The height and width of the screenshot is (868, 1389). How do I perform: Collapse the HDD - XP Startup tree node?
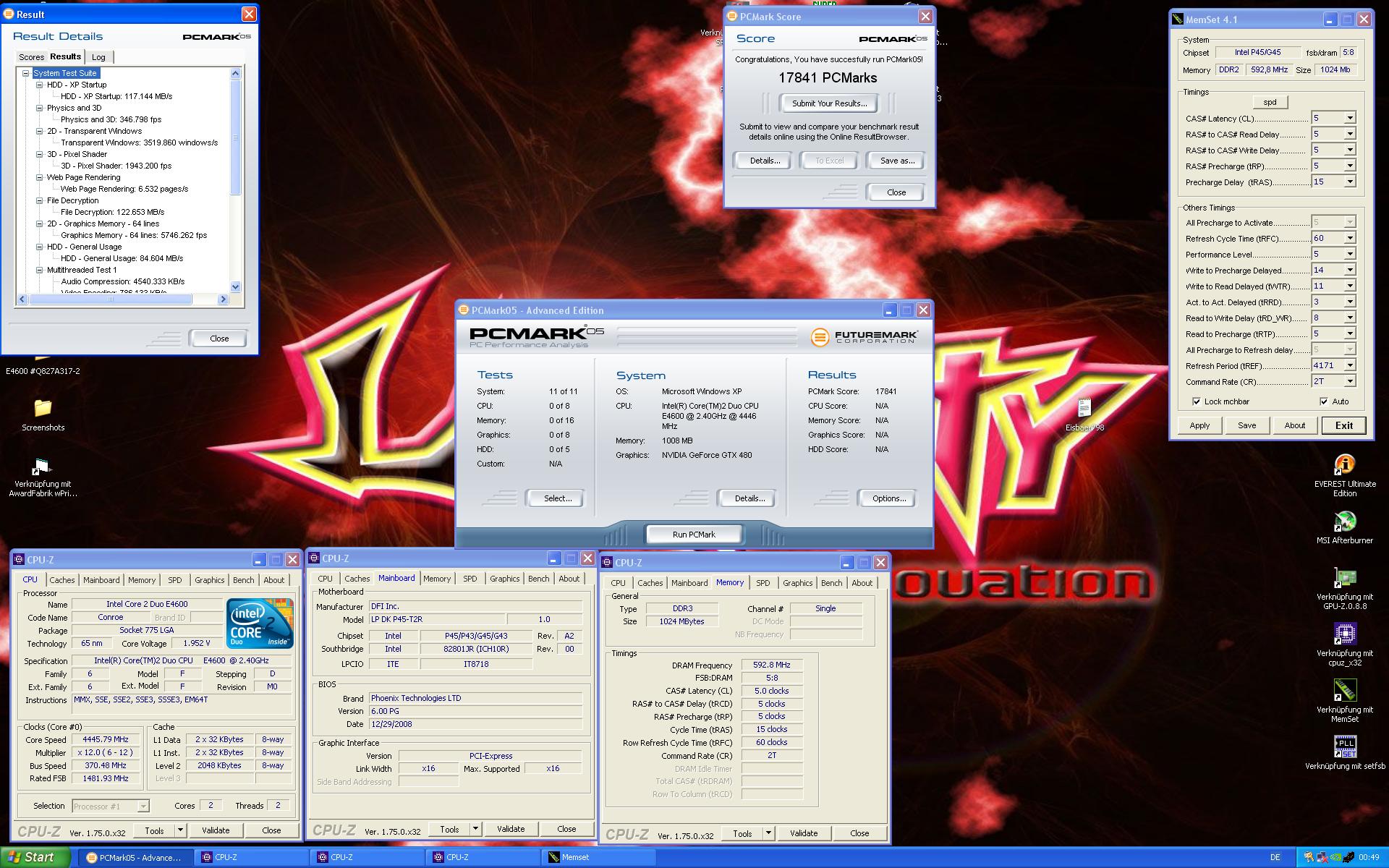[x=40, y=85]
